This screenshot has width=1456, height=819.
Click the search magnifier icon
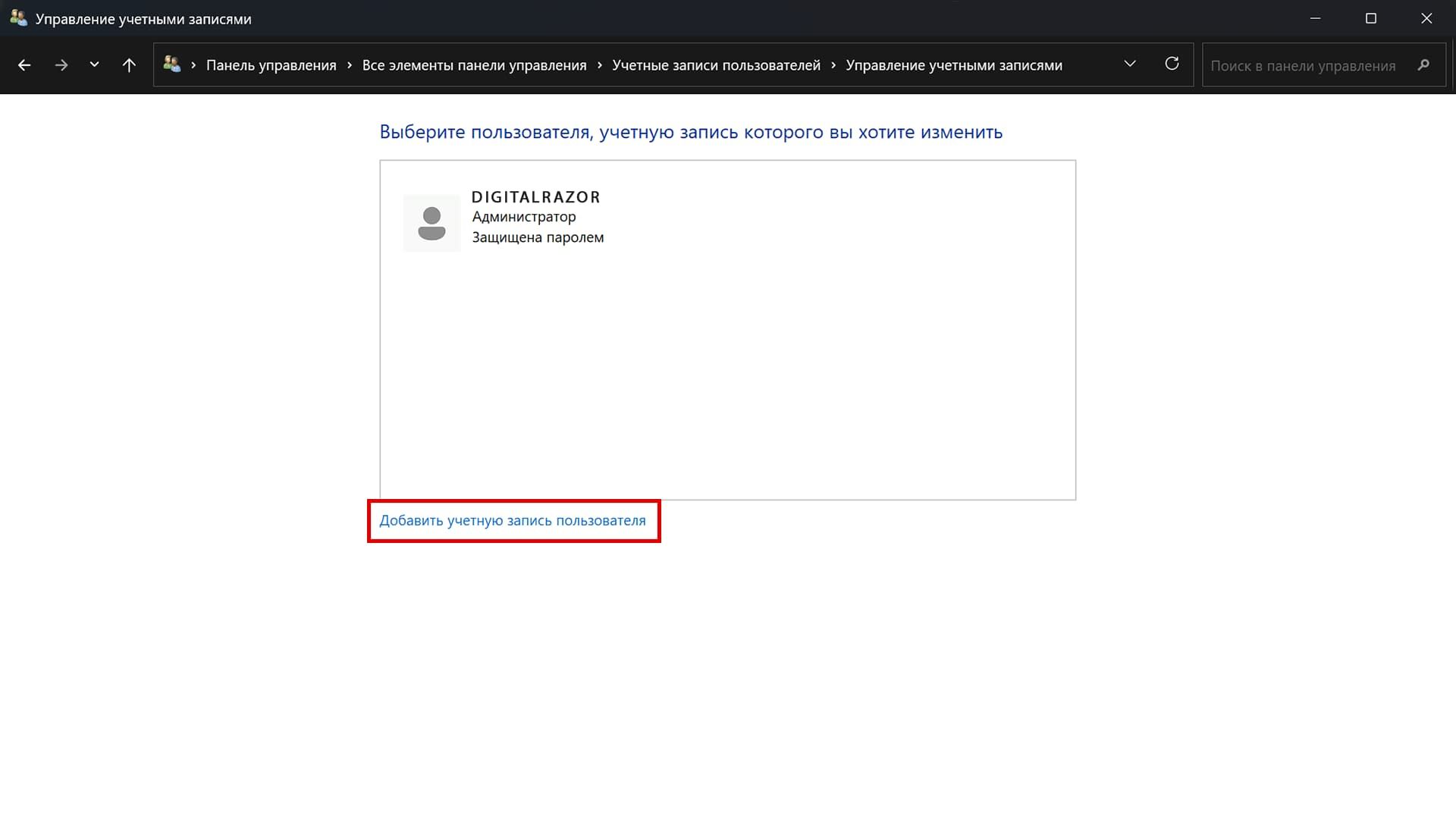1423,65
